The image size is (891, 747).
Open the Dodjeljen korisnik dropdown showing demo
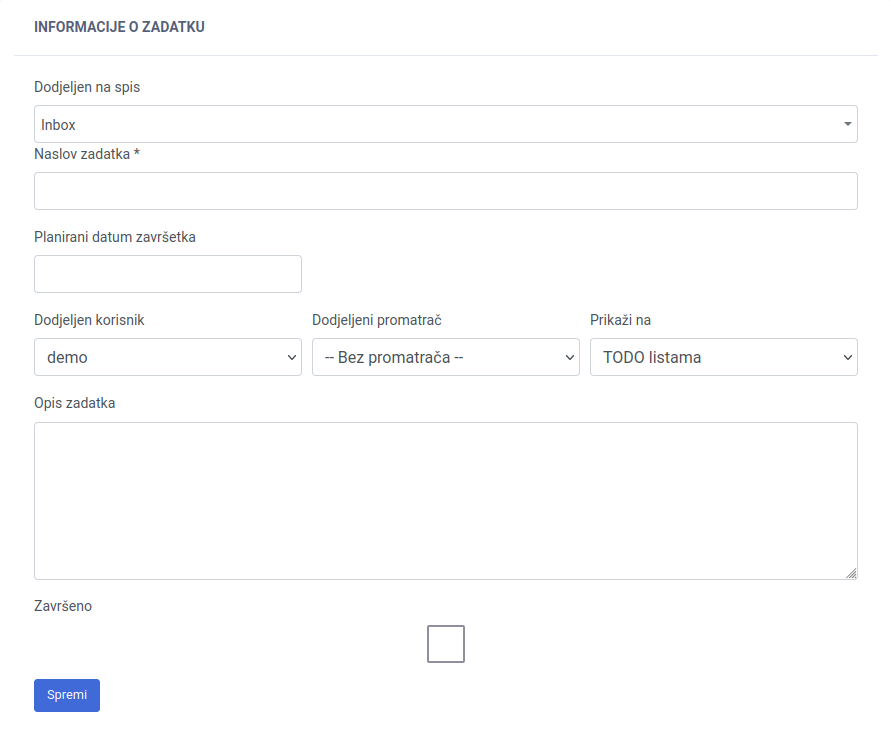pyautogui.click(x=168, y=357)
